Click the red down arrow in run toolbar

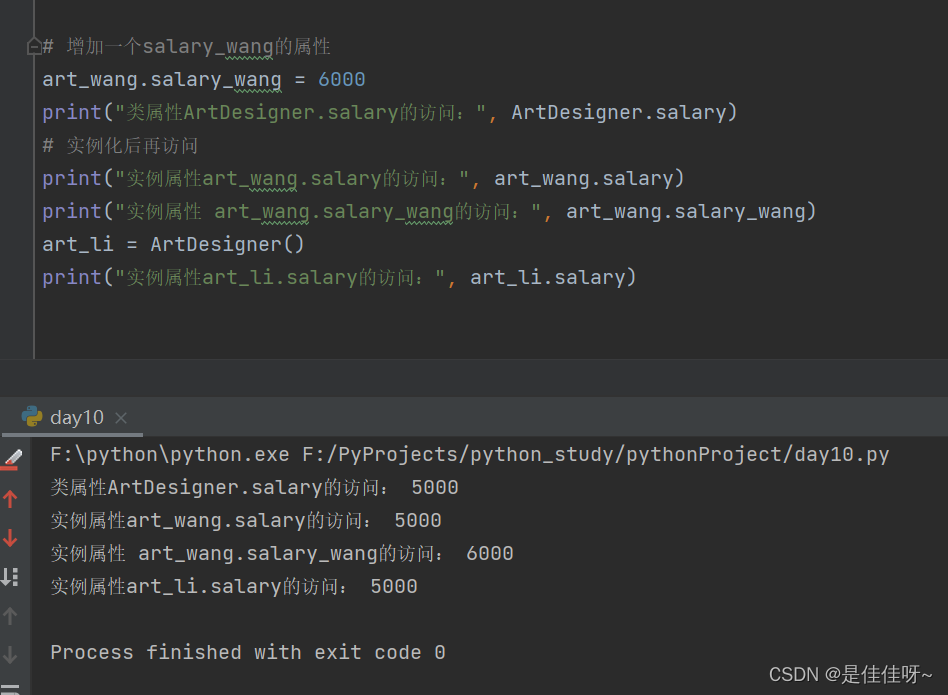click(10, 538)
